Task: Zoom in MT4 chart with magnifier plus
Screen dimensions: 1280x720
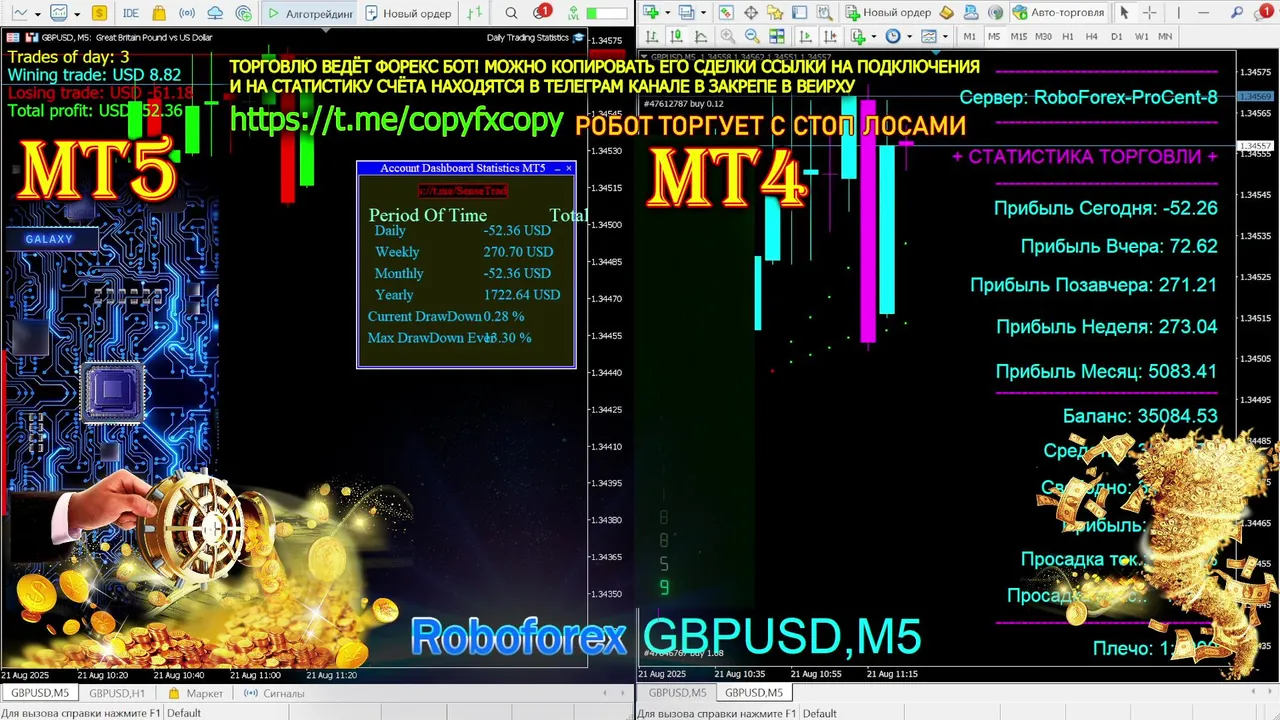Action: [727, 36]
